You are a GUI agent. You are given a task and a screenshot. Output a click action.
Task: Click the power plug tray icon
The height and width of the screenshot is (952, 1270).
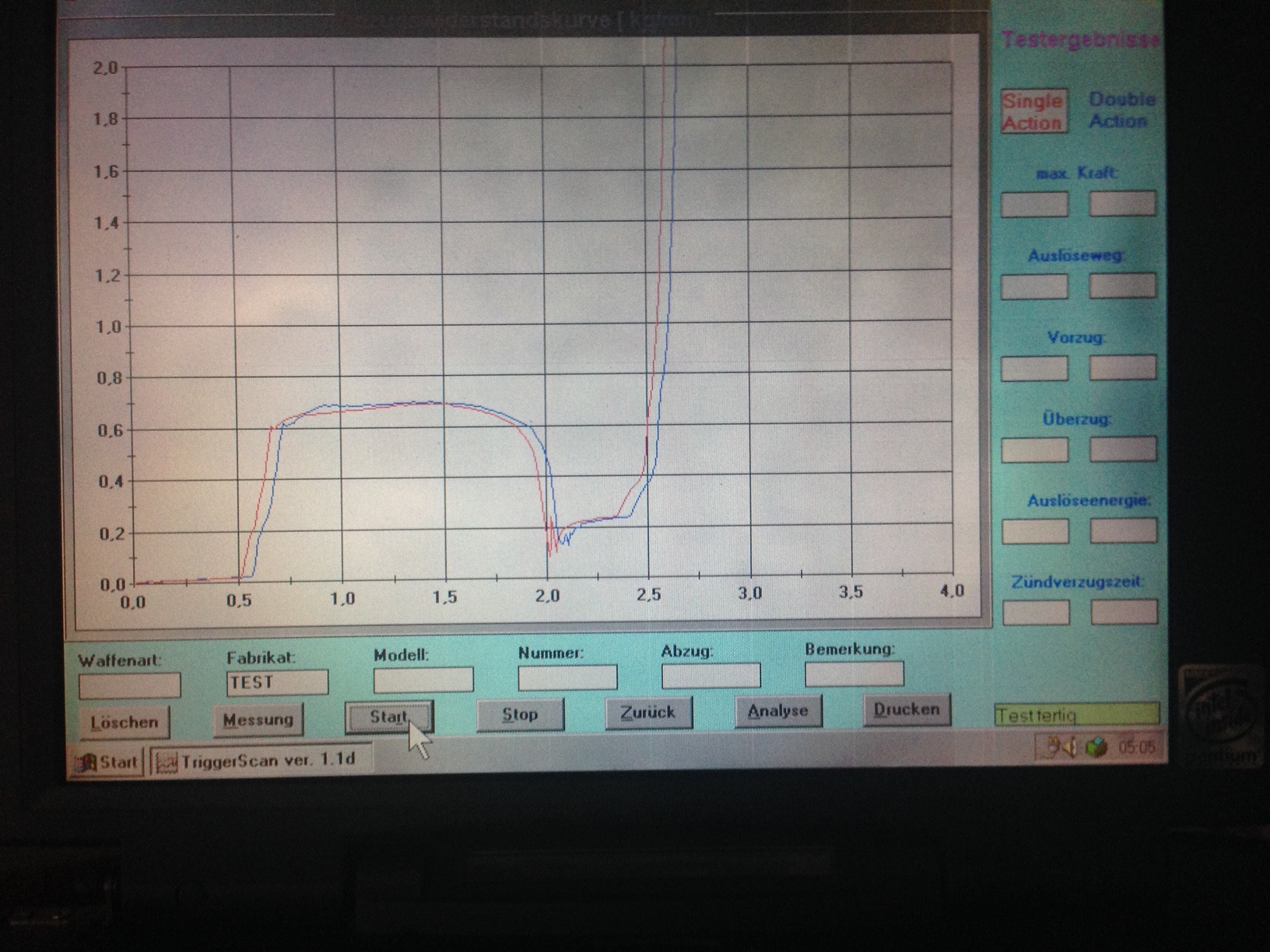pyautogui.click(x=1052, y=747)
